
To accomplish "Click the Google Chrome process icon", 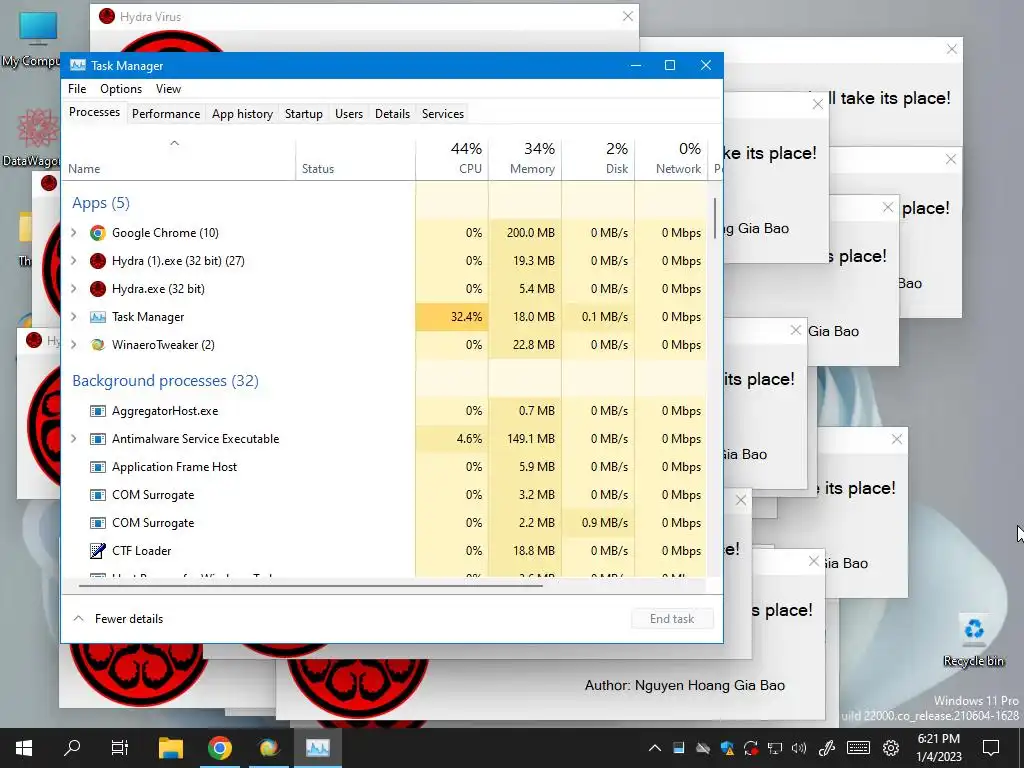I will (x=98, y=233).
